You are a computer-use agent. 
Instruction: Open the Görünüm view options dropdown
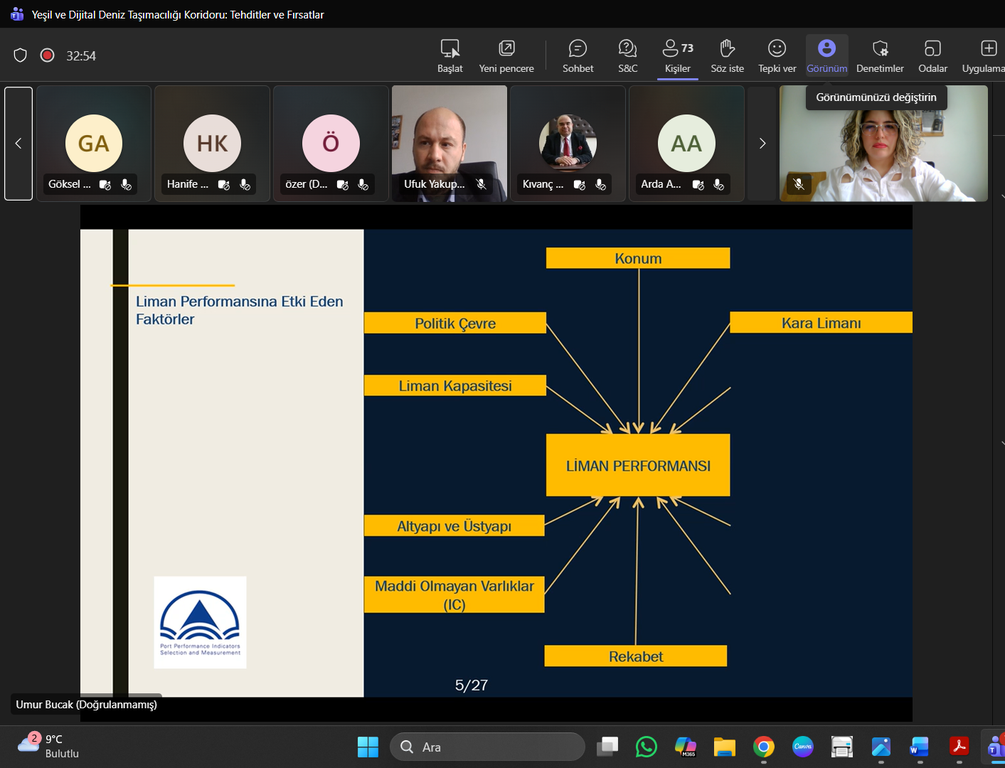[826, 55]
